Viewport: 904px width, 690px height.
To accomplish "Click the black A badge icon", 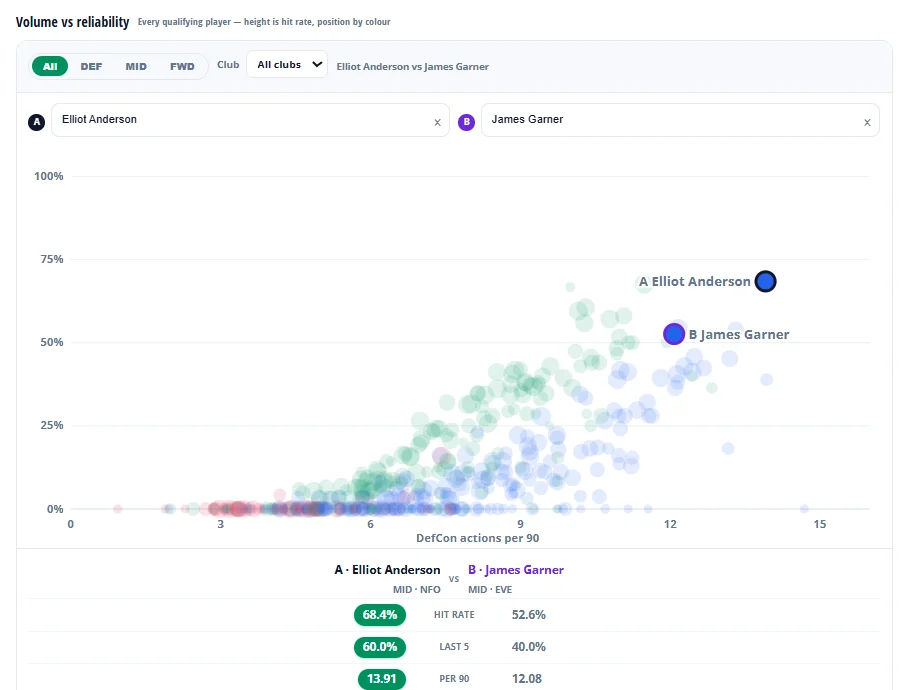I will tap(36, 122).
